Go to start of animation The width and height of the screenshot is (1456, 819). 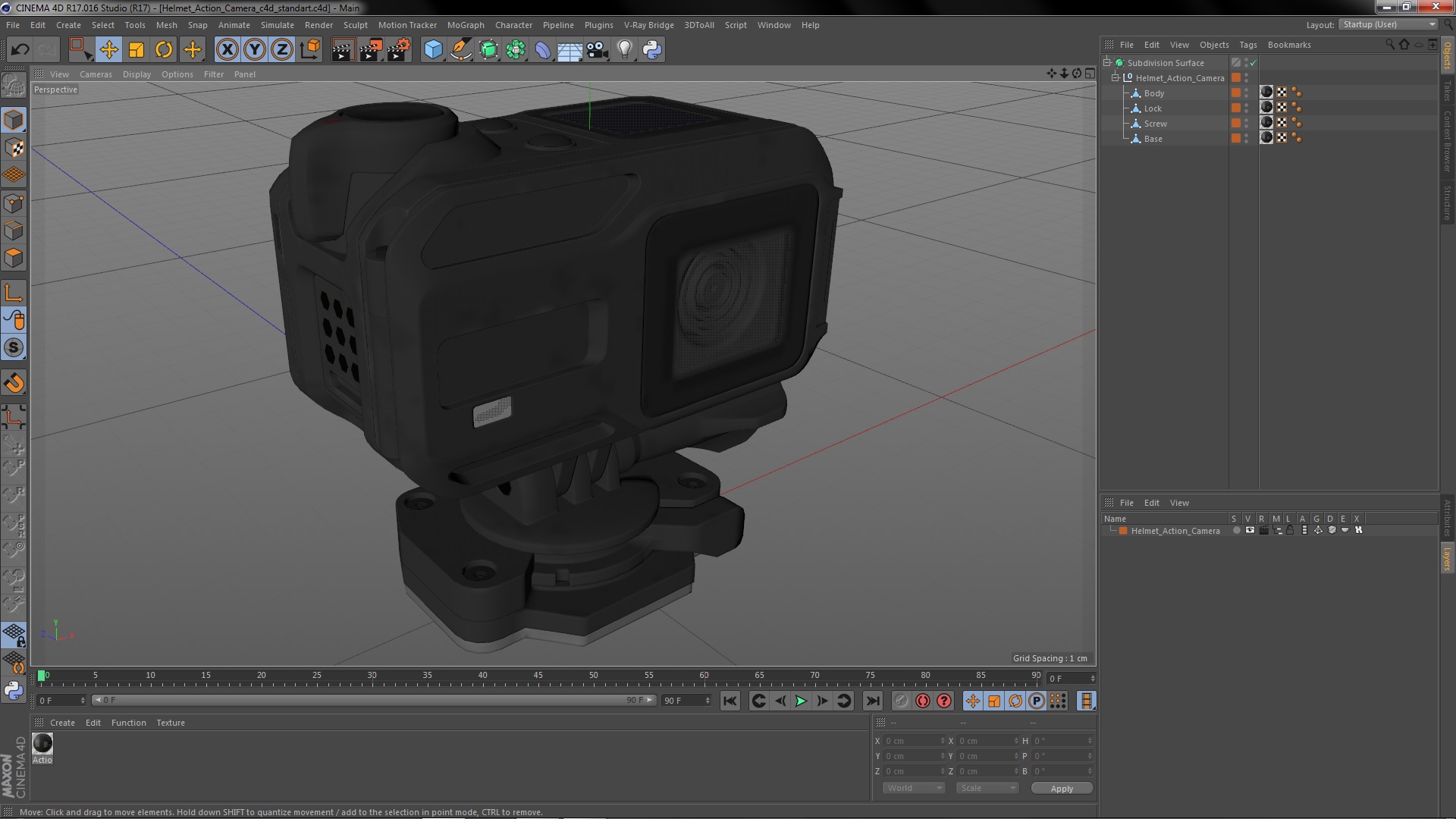[x=730, y=701]
